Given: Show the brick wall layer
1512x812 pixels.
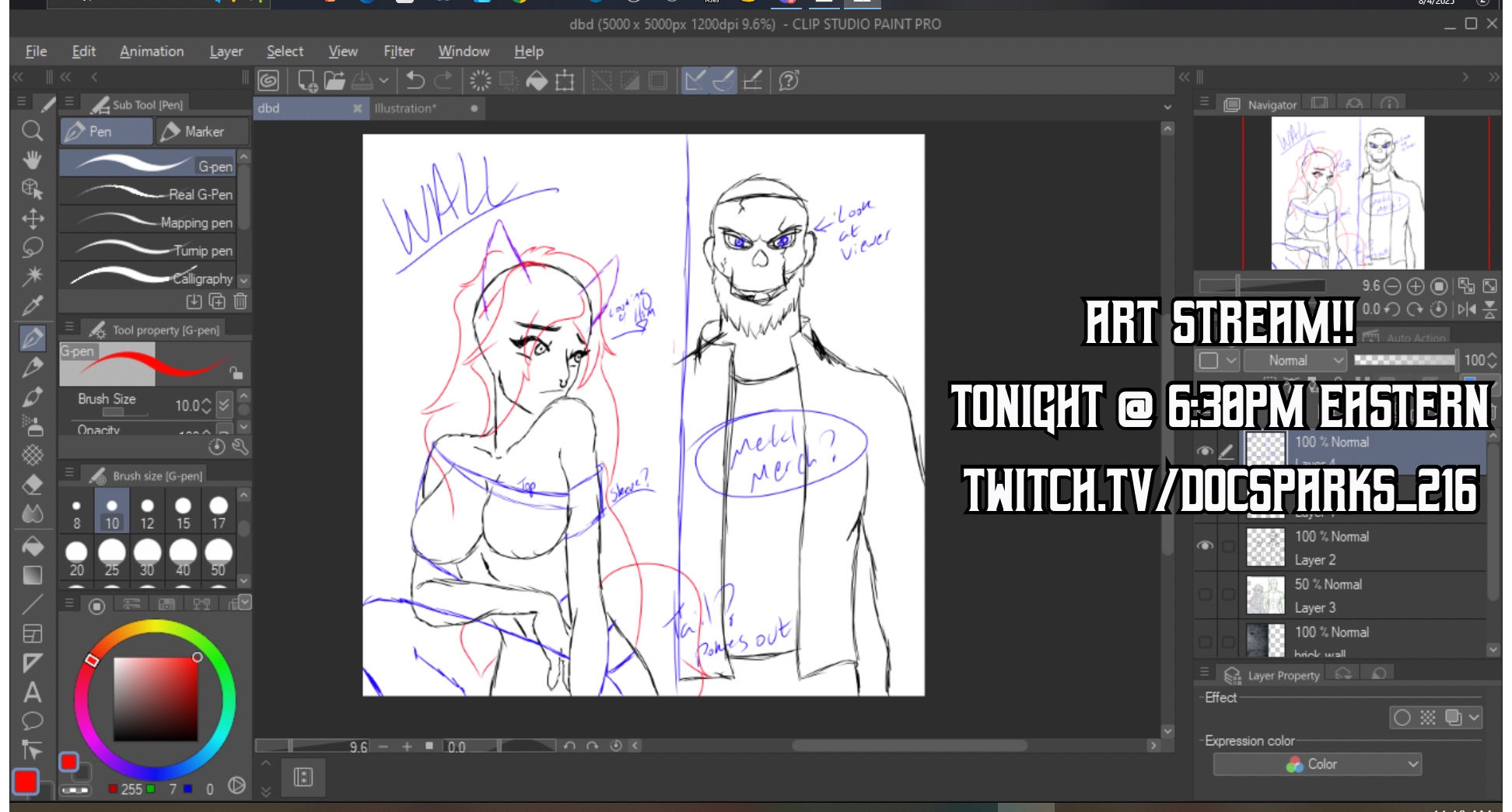Looking at the screenshot, I should (1205, 642).
